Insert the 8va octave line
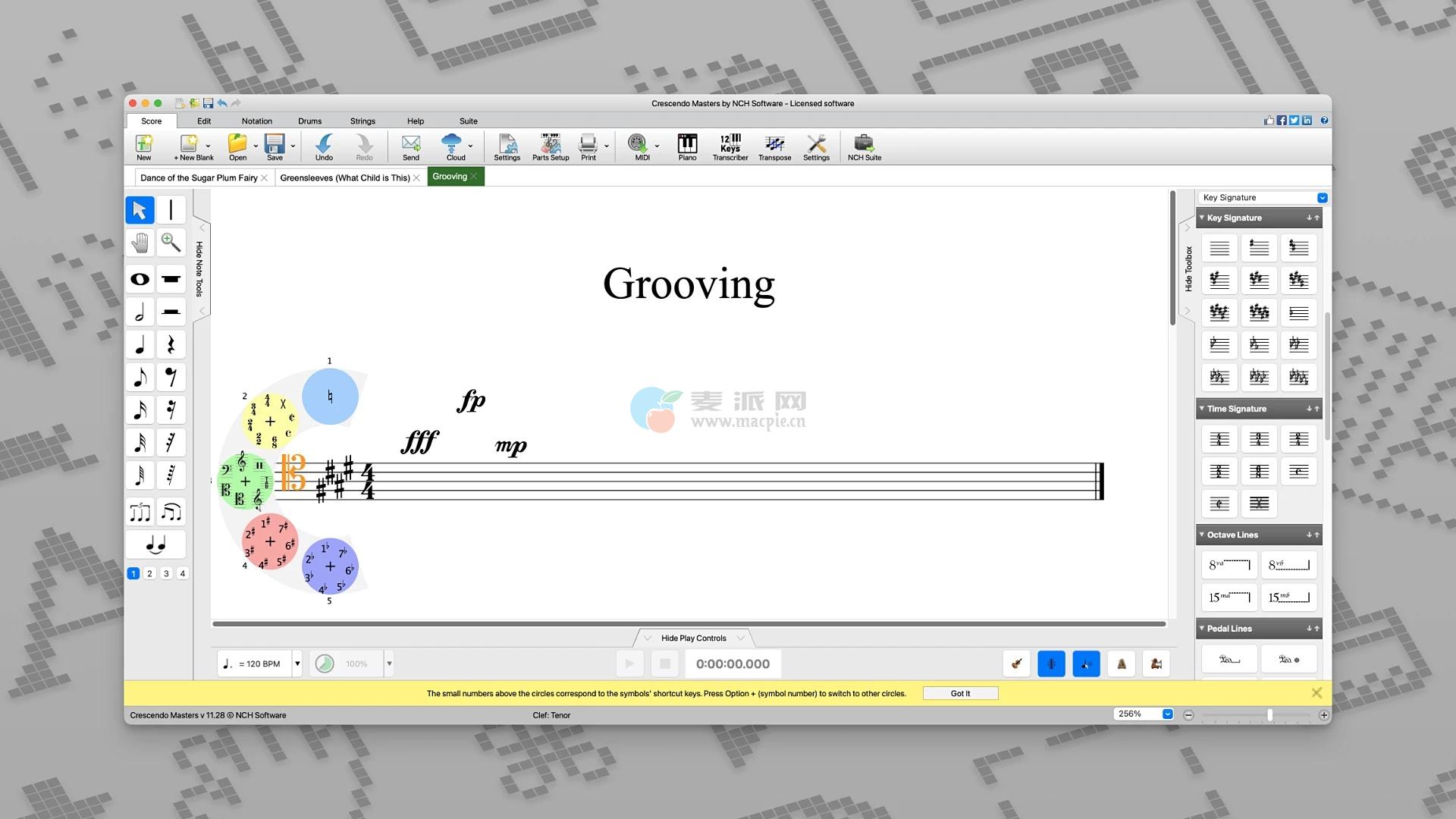 1228,565
